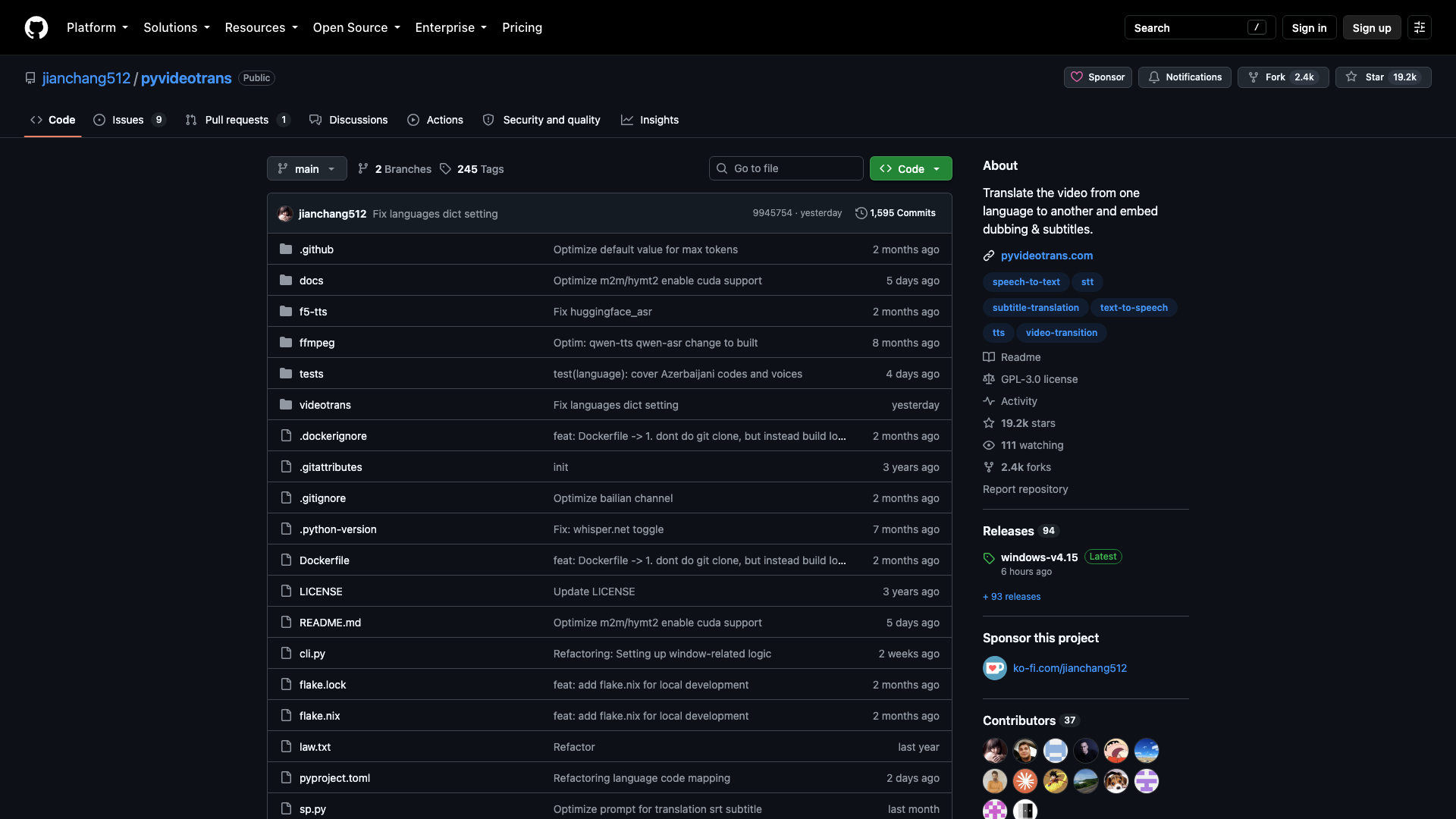Open the README.md file
This screenshot has height=819, width=1456.
point(330,623)
